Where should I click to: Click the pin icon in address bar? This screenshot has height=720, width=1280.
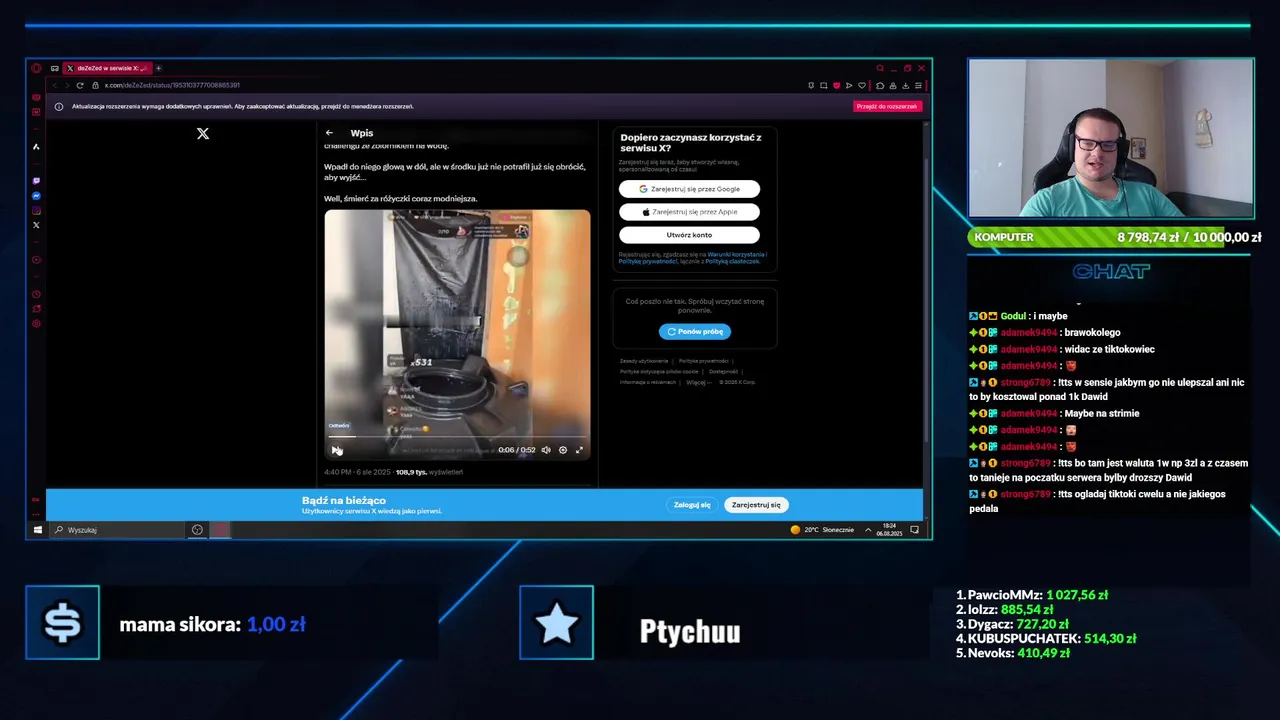point(811,85)
